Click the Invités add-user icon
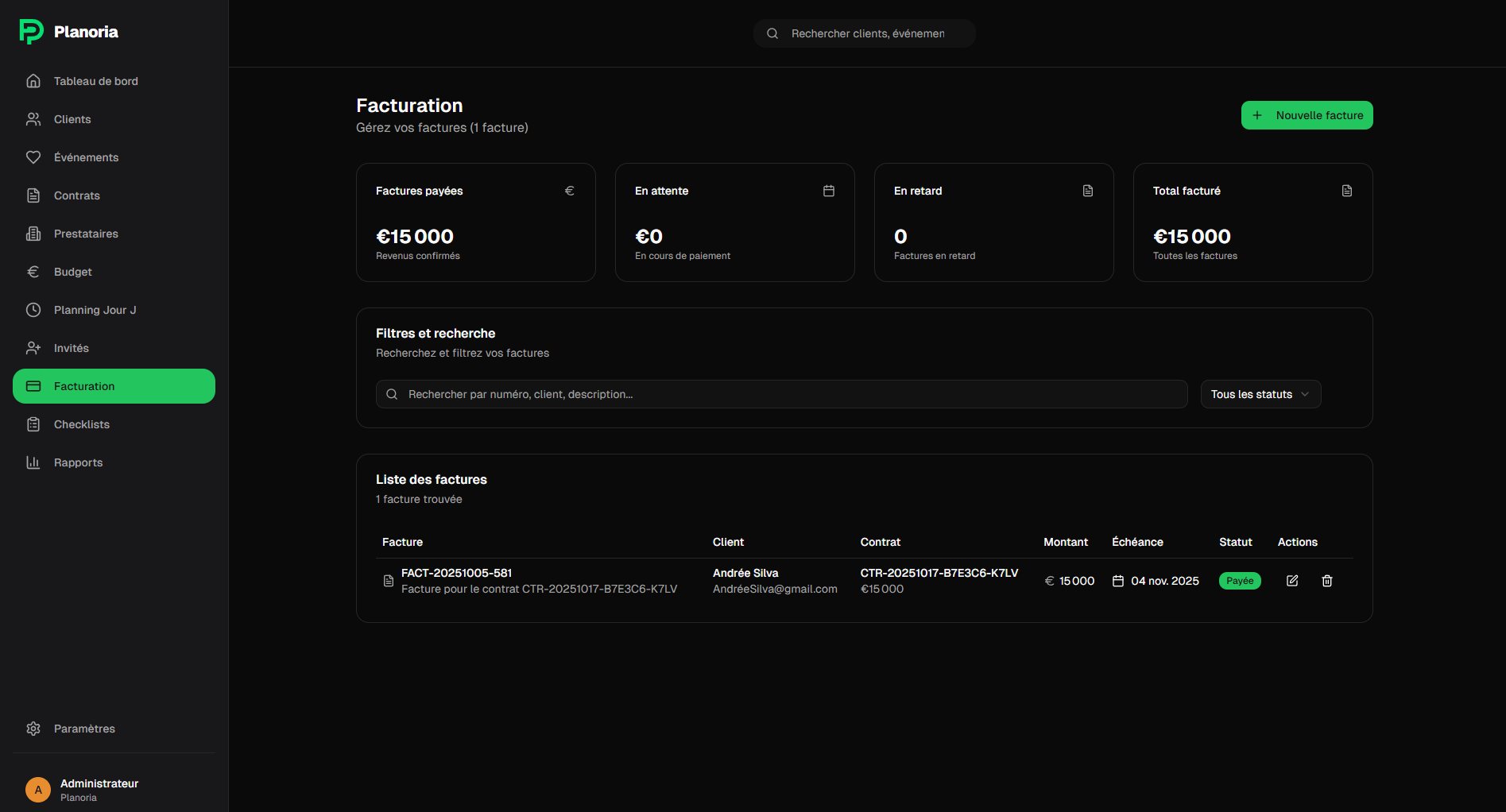The width and height of the screenshot is (1506, 812). (33, 348)
